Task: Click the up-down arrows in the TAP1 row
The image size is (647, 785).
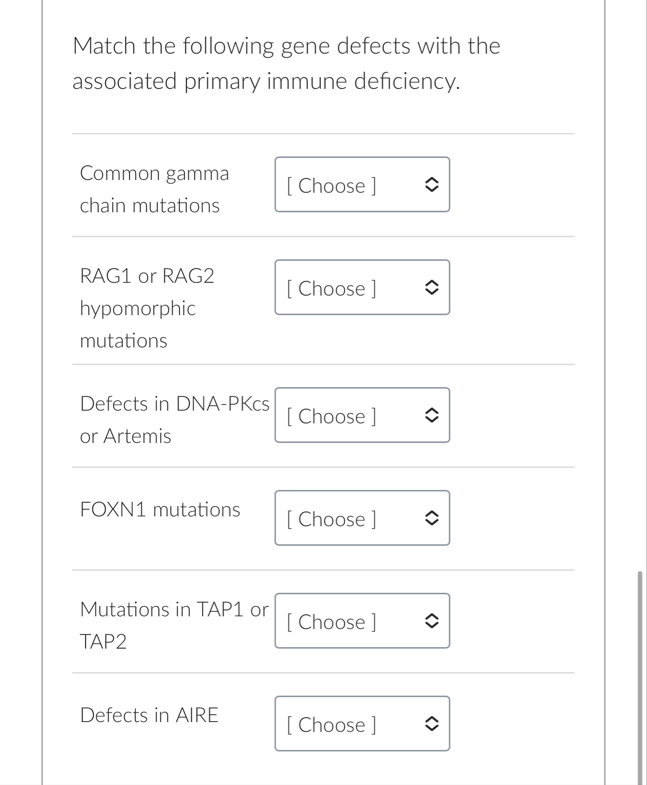Action: point(430,622)
